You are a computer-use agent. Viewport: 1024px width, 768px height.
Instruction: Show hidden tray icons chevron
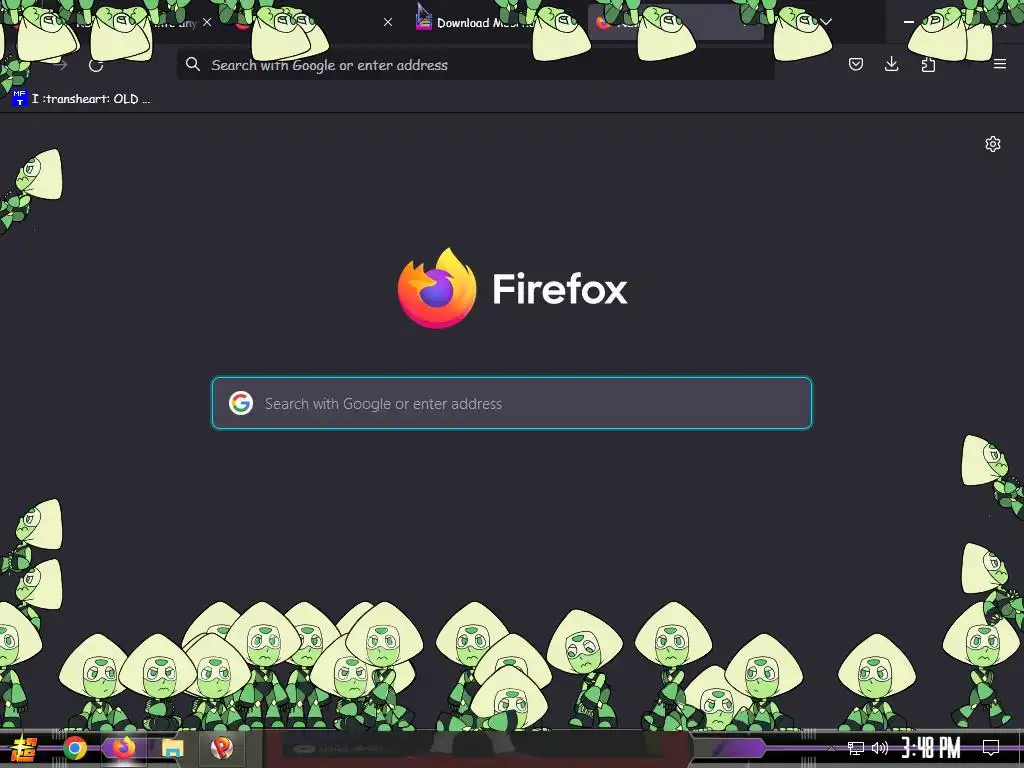(x=831, y=748)
